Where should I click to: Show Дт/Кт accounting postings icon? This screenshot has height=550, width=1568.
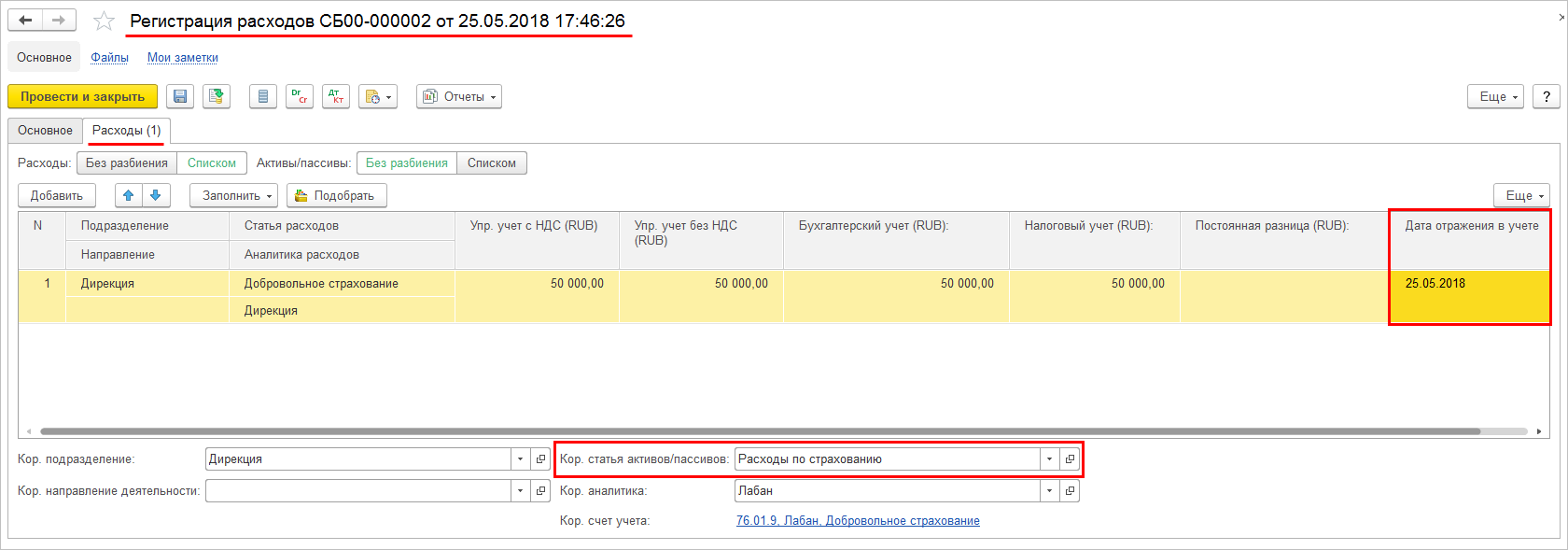(336, 96)
